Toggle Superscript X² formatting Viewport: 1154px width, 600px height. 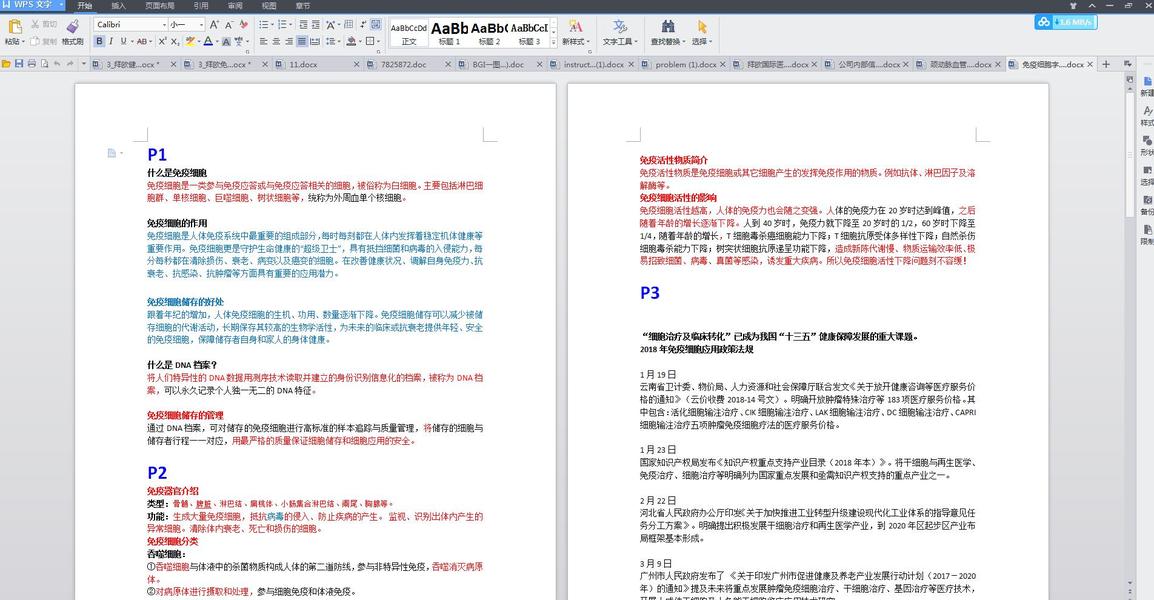coord(162,41)
